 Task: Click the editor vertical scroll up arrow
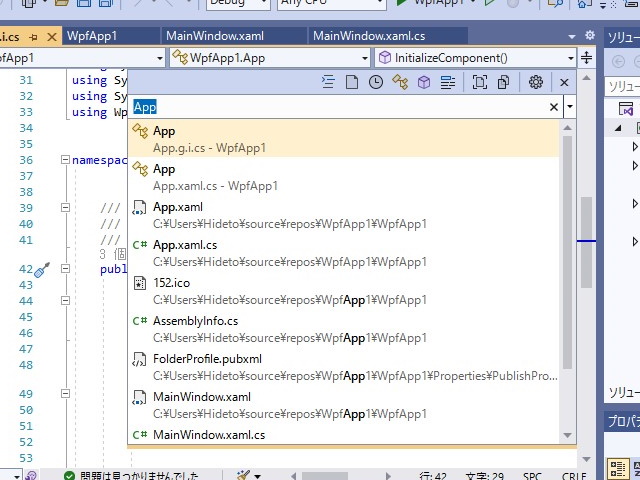(x=587, y=78)
